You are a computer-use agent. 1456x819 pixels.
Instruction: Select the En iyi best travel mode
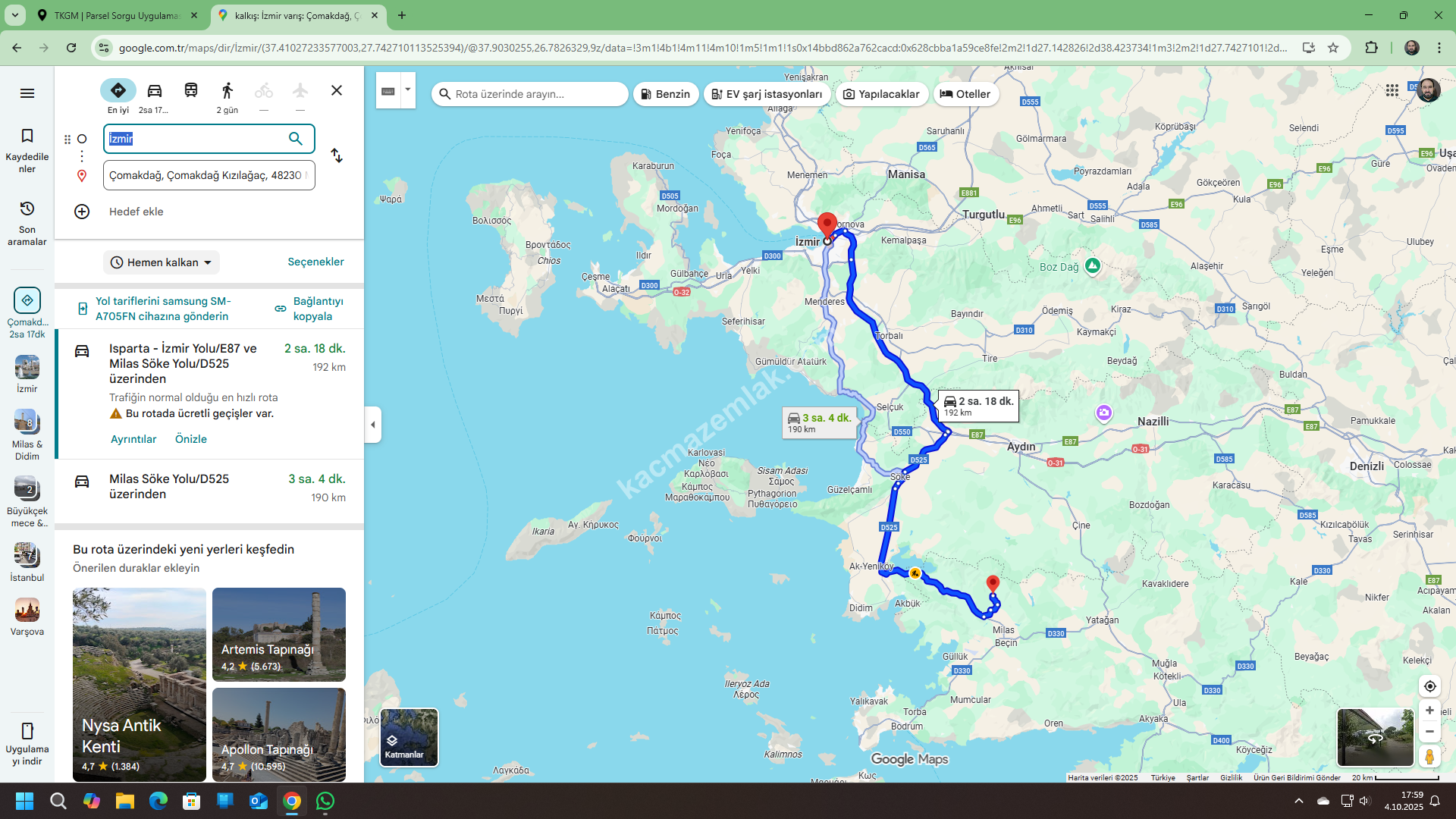(118, 91)
